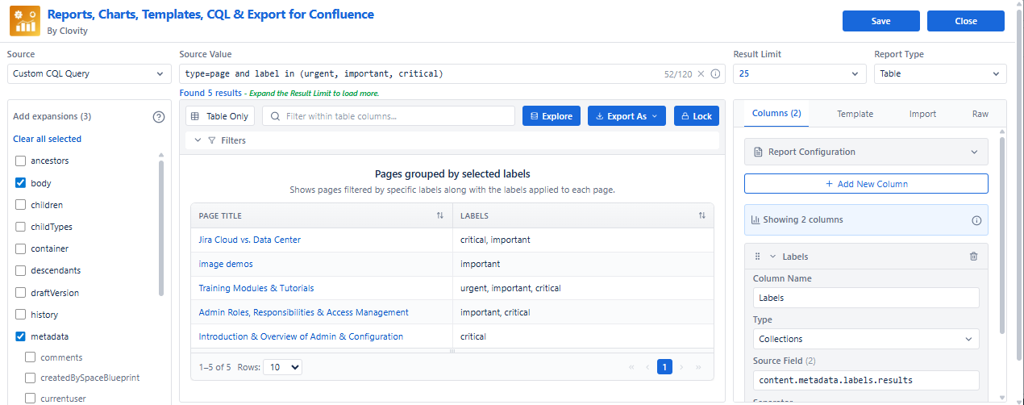
Task: Check the container expansion checkbox
Action: (x=20, y=249)
